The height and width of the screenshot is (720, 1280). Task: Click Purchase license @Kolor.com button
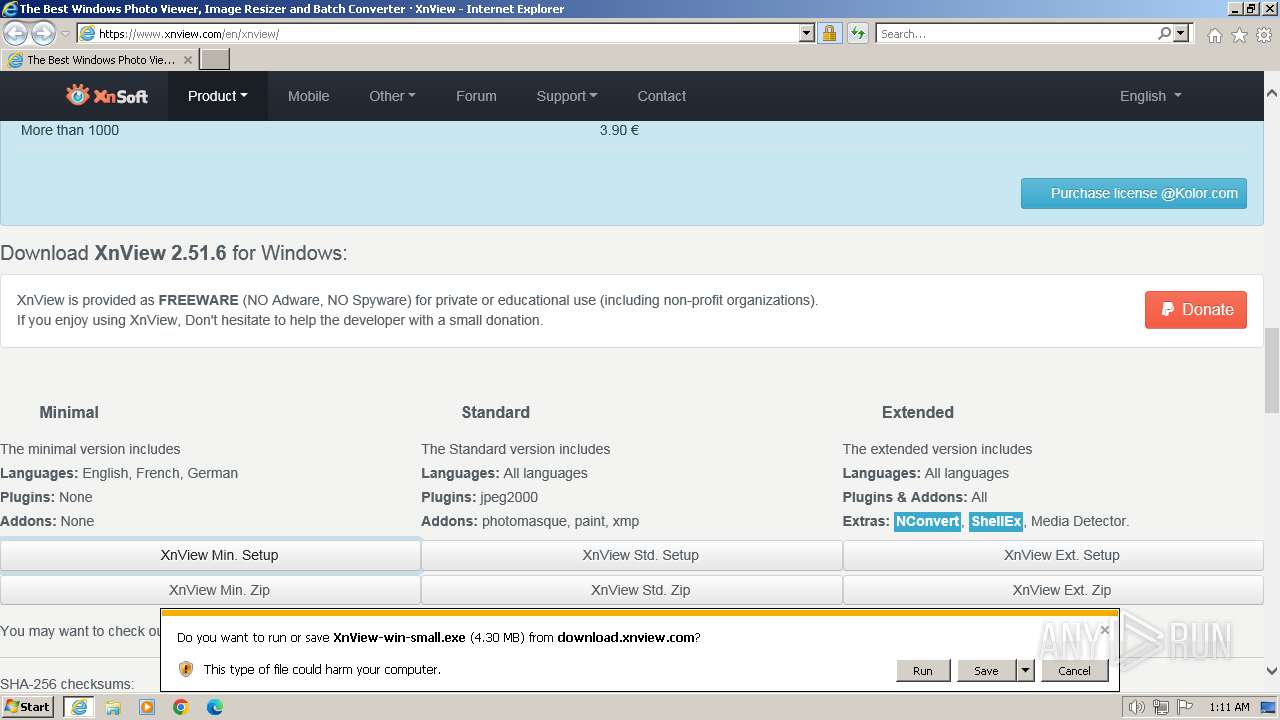point(1134,193)
